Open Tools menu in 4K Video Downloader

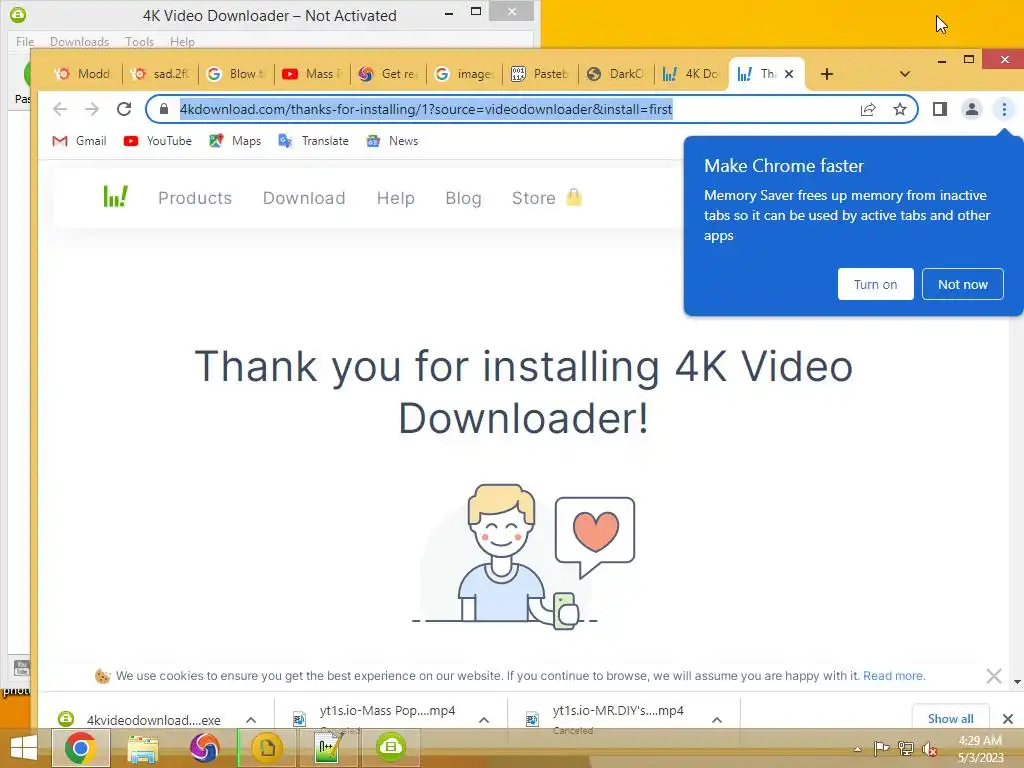tap(140, 42)
